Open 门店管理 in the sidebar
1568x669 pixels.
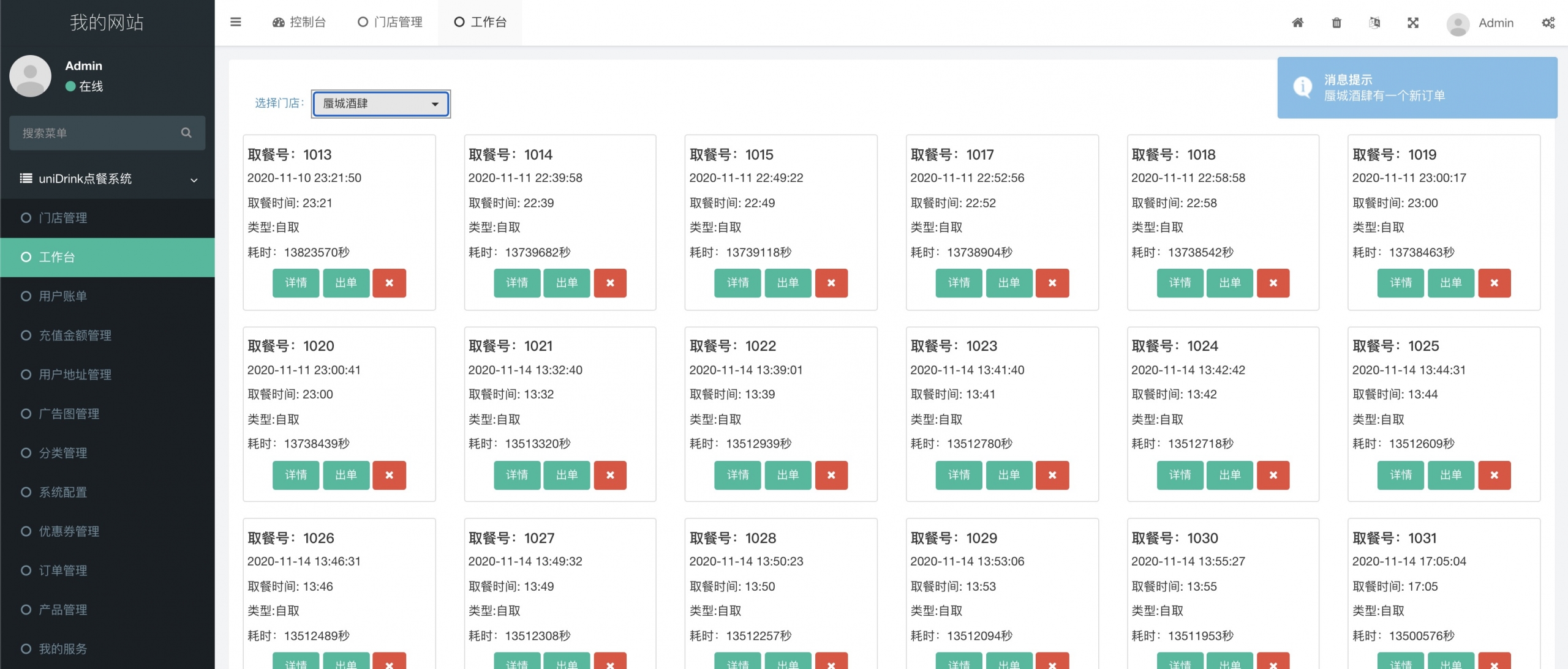(107, 218)
